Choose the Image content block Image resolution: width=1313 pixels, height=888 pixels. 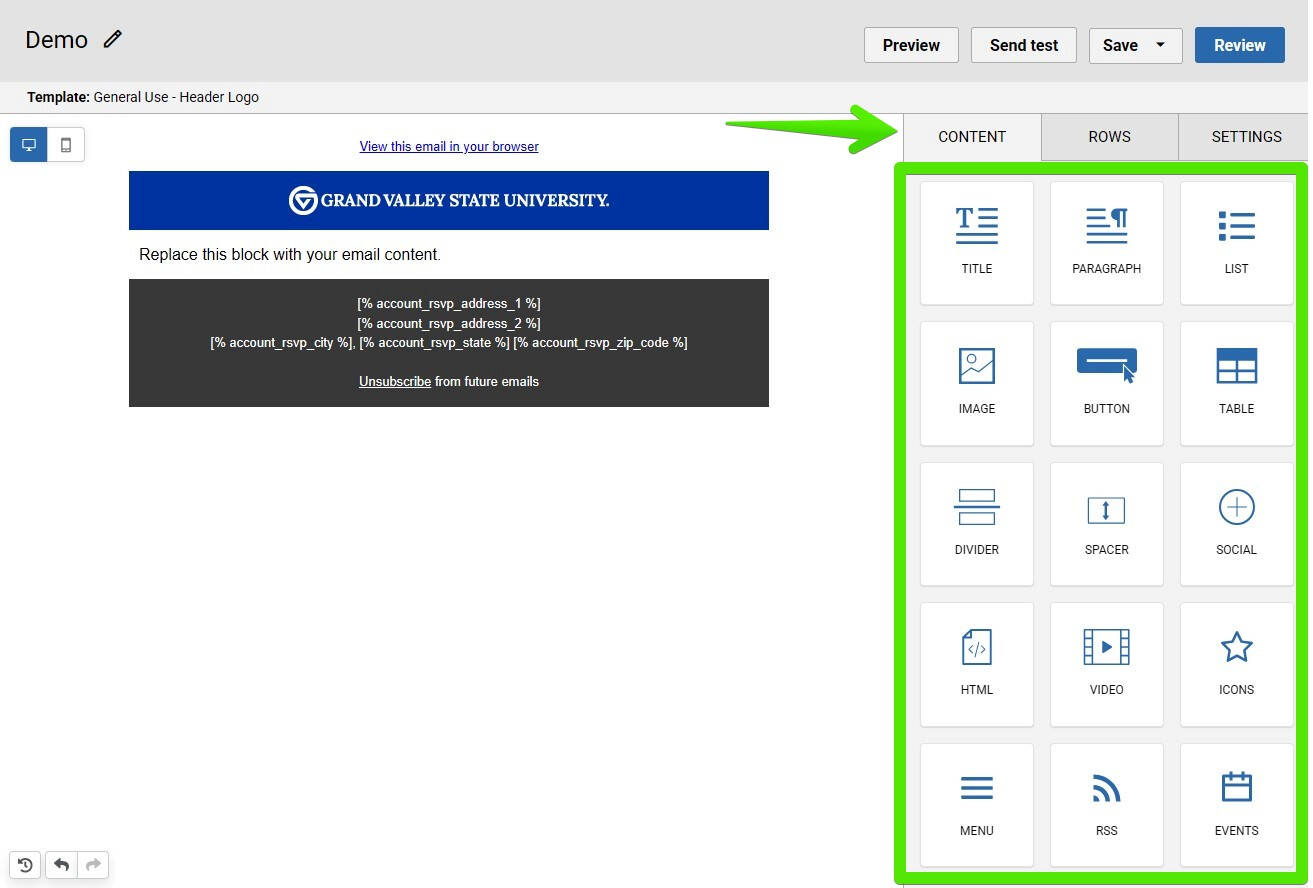point(976,382)
